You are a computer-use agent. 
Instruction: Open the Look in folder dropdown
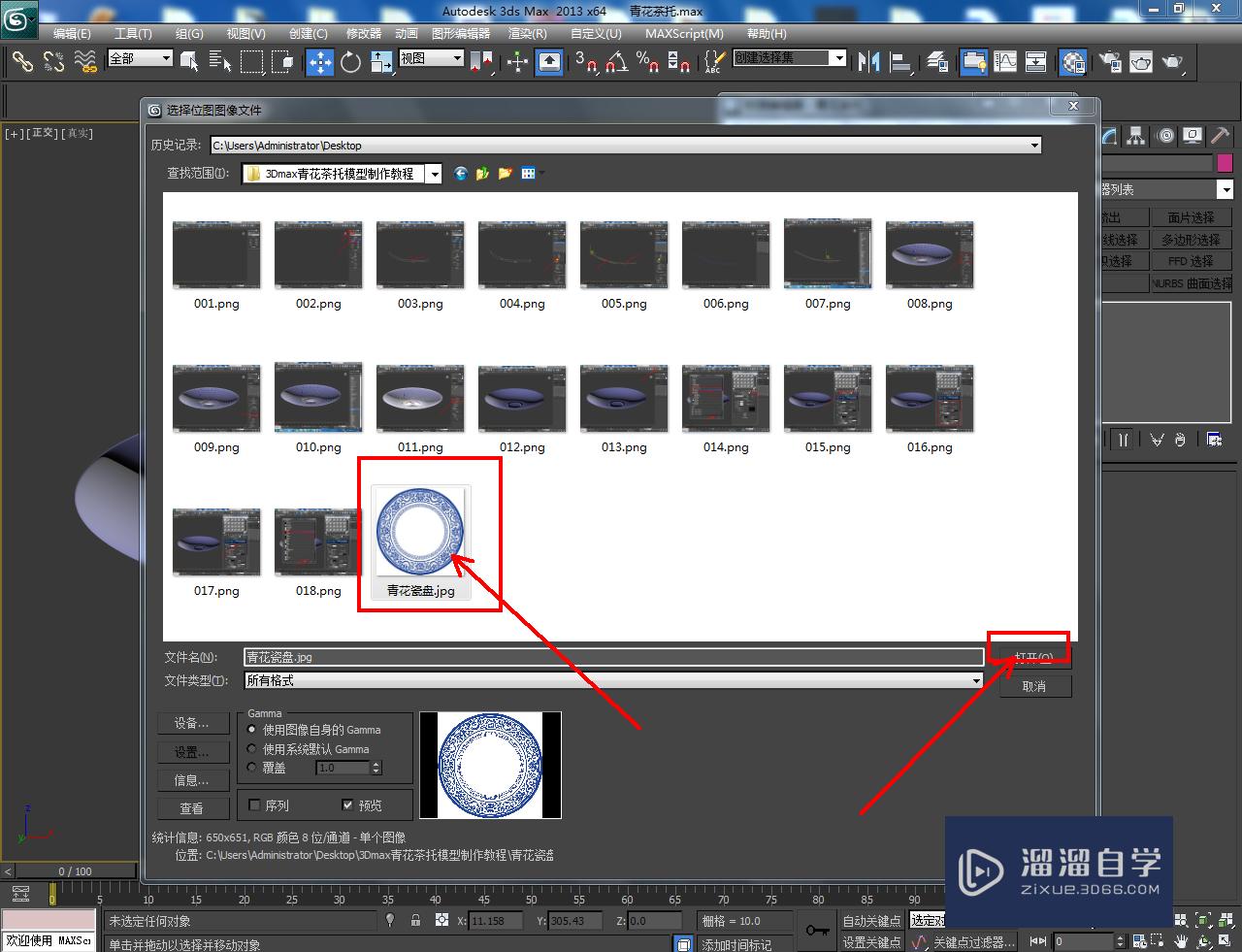click(x=435, y=175)
